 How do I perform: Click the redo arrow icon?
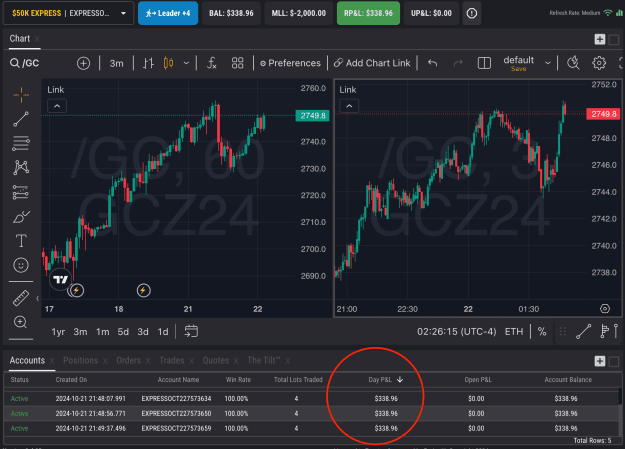tap(458, 63)
